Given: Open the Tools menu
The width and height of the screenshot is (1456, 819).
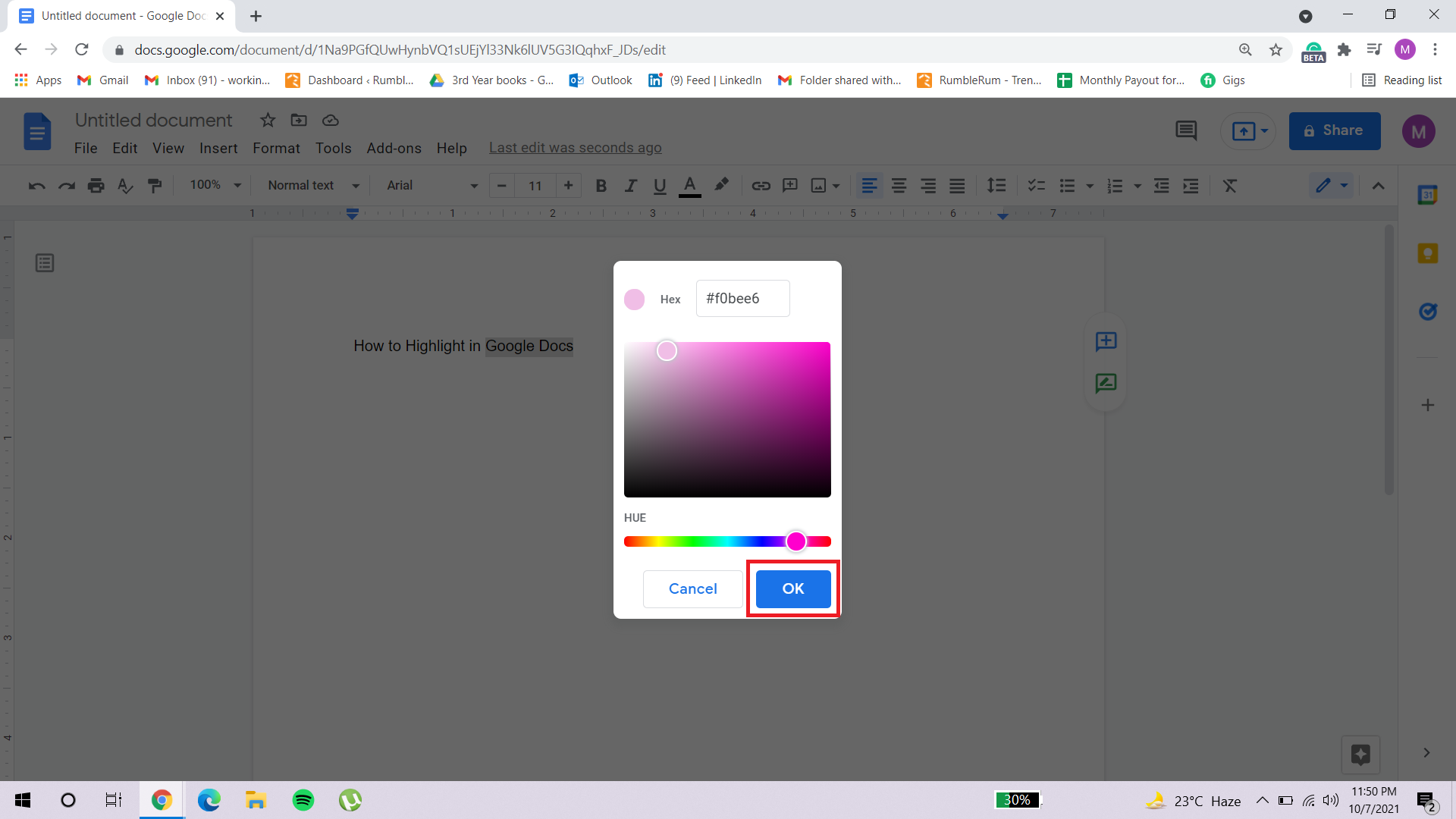Looking at the screenshot, I should click(333, 148).
